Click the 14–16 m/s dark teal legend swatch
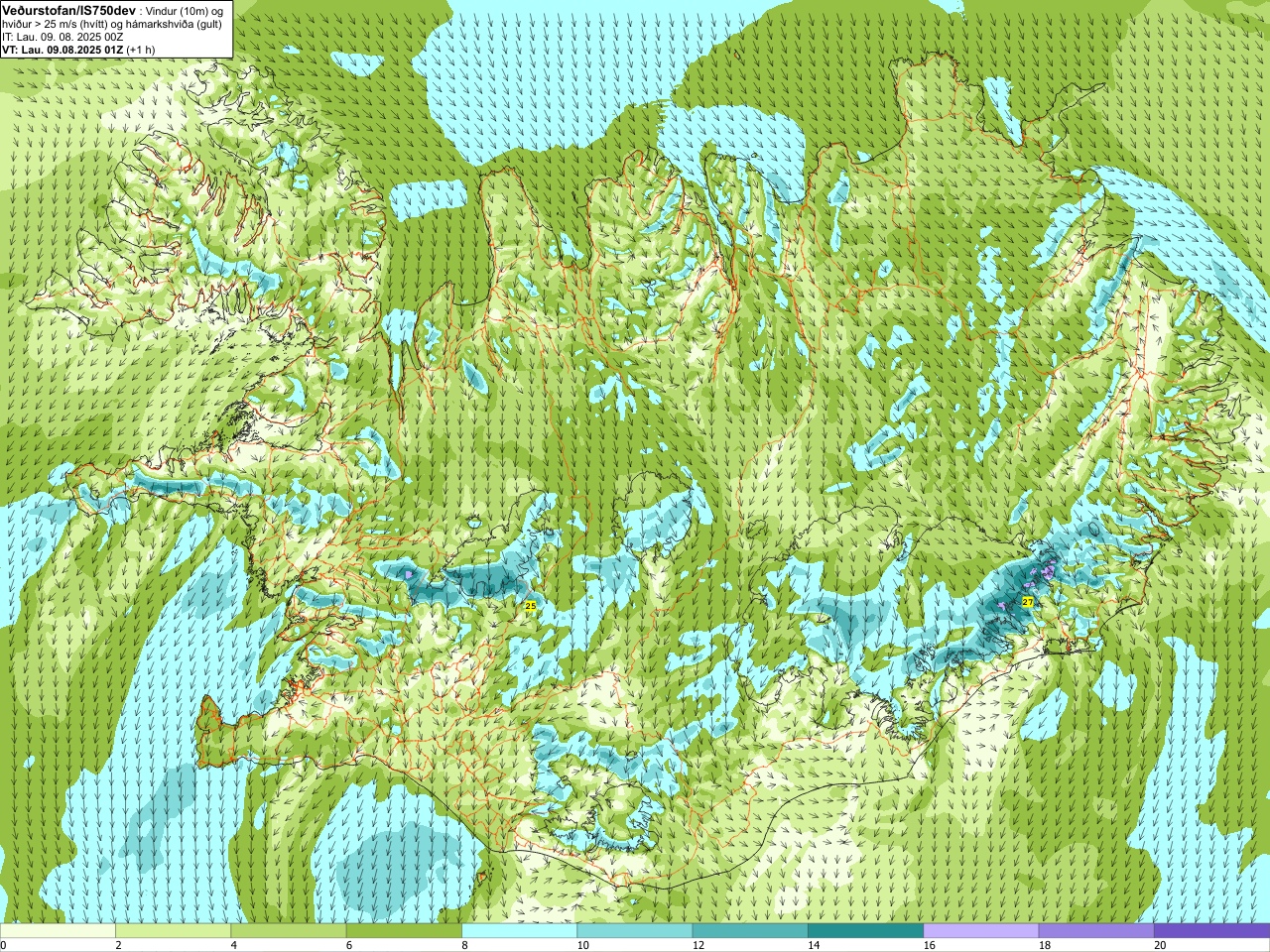 (865, 931)
